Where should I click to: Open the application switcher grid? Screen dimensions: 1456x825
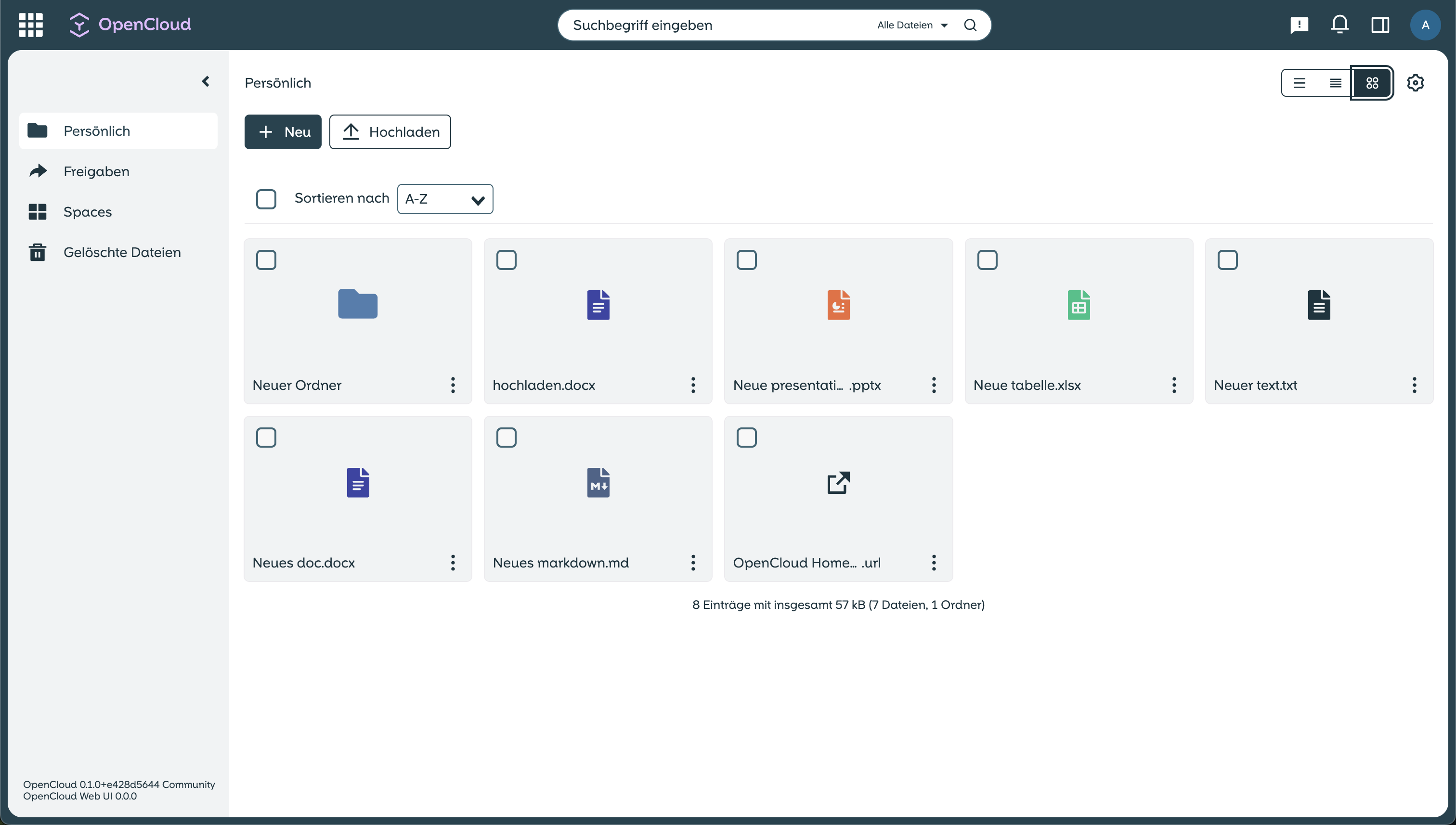pyautogui.click(x=31, y=25)
